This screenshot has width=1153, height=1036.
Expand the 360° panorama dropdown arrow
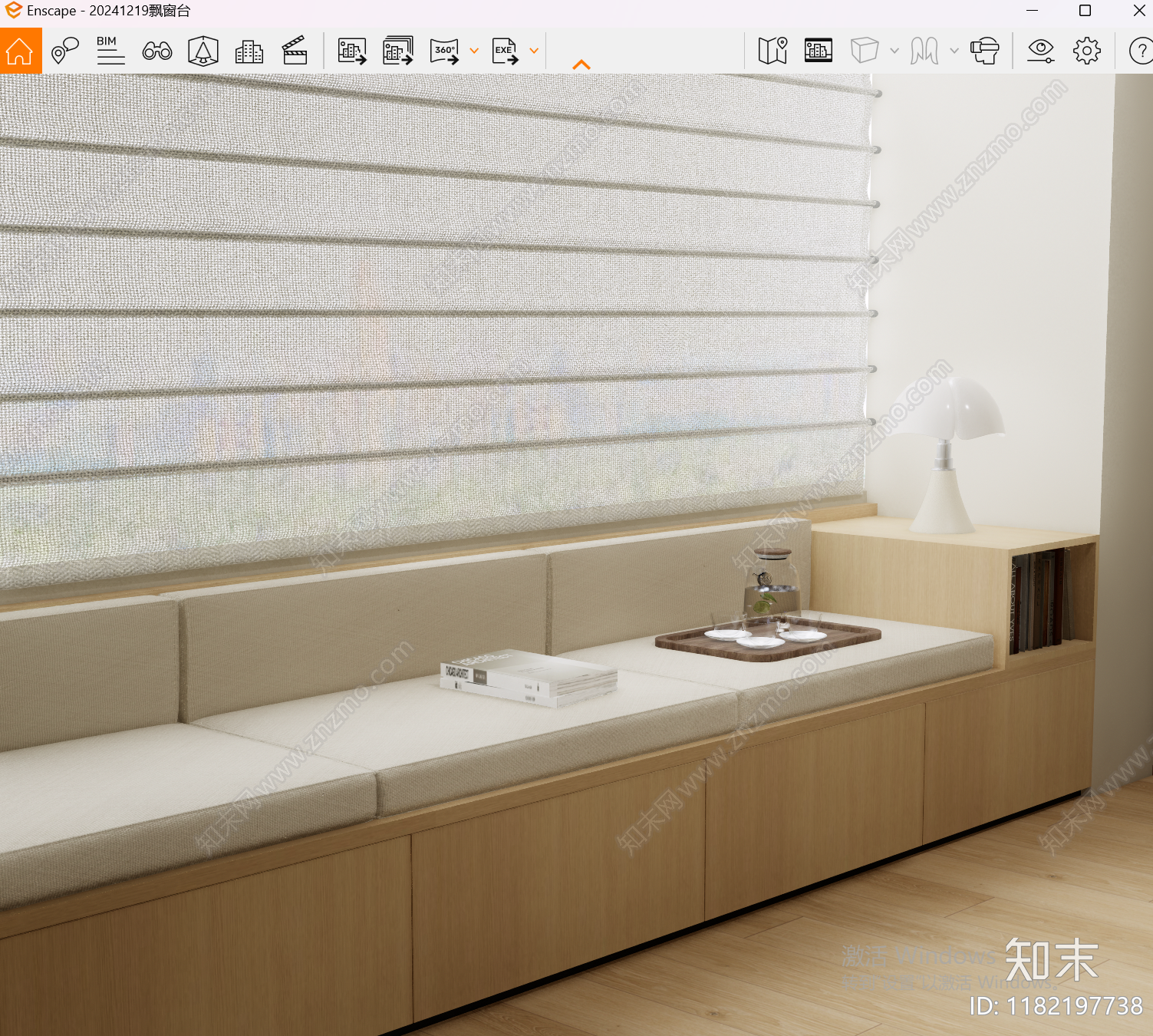tap(474, 51)
